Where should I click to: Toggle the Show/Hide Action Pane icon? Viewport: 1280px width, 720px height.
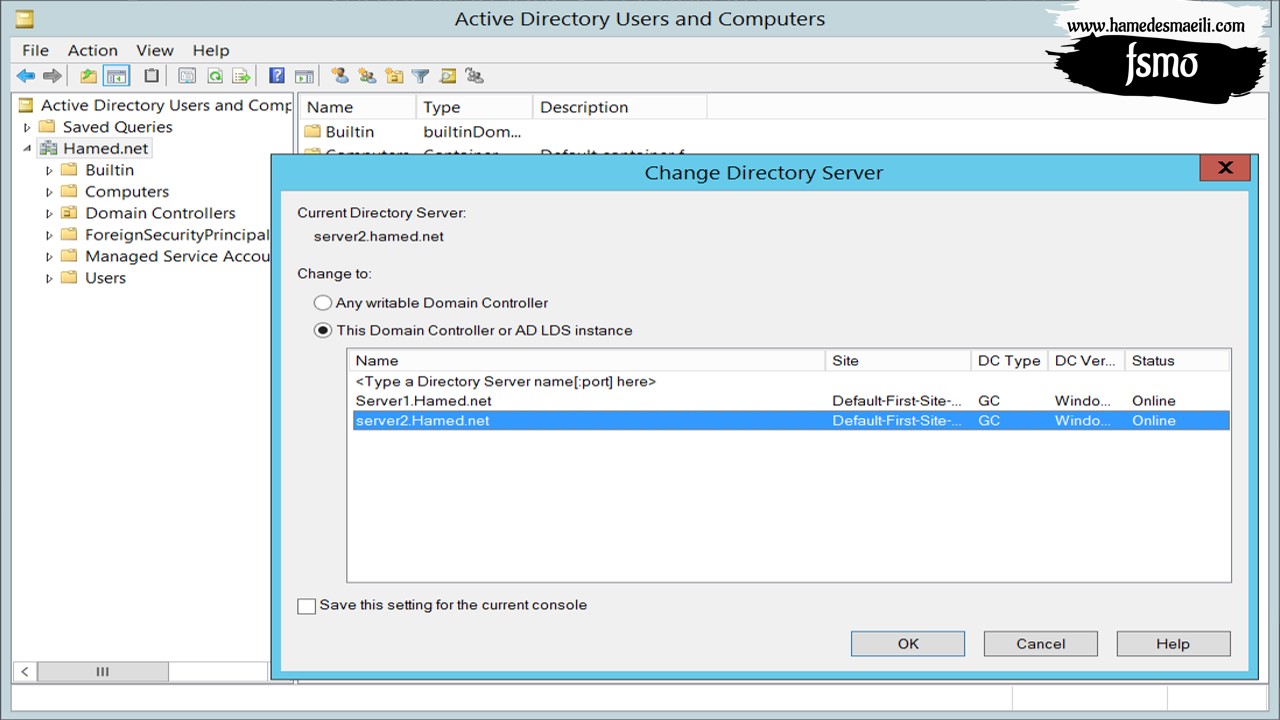click(x=304, y=76)
